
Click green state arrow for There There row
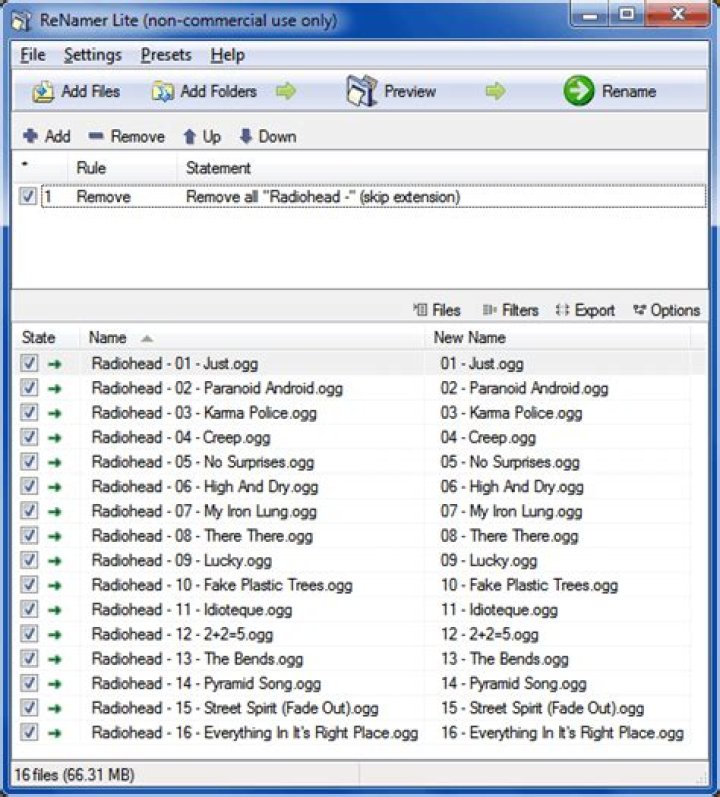click(54, 536)
